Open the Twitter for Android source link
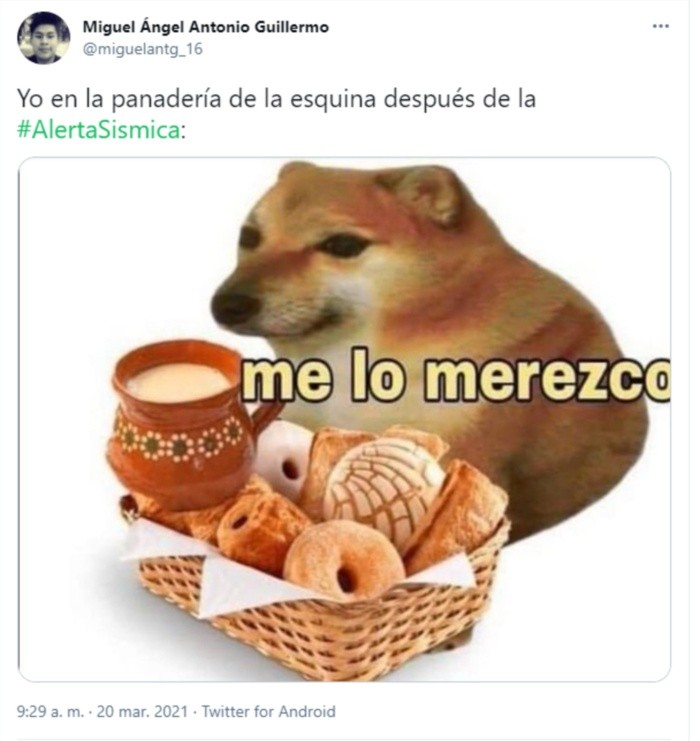The image size is (700, 741). coord(268,711)
